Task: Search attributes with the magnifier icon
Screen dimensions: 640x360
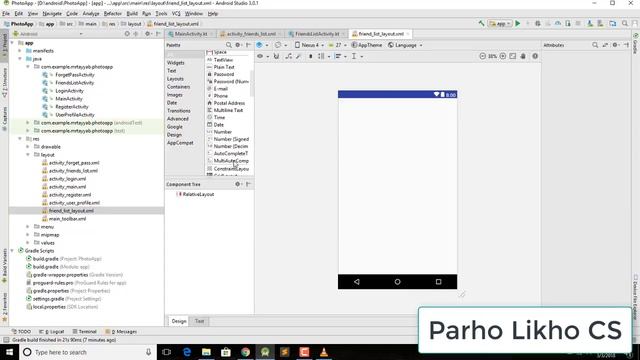Action: click(595, 45)
